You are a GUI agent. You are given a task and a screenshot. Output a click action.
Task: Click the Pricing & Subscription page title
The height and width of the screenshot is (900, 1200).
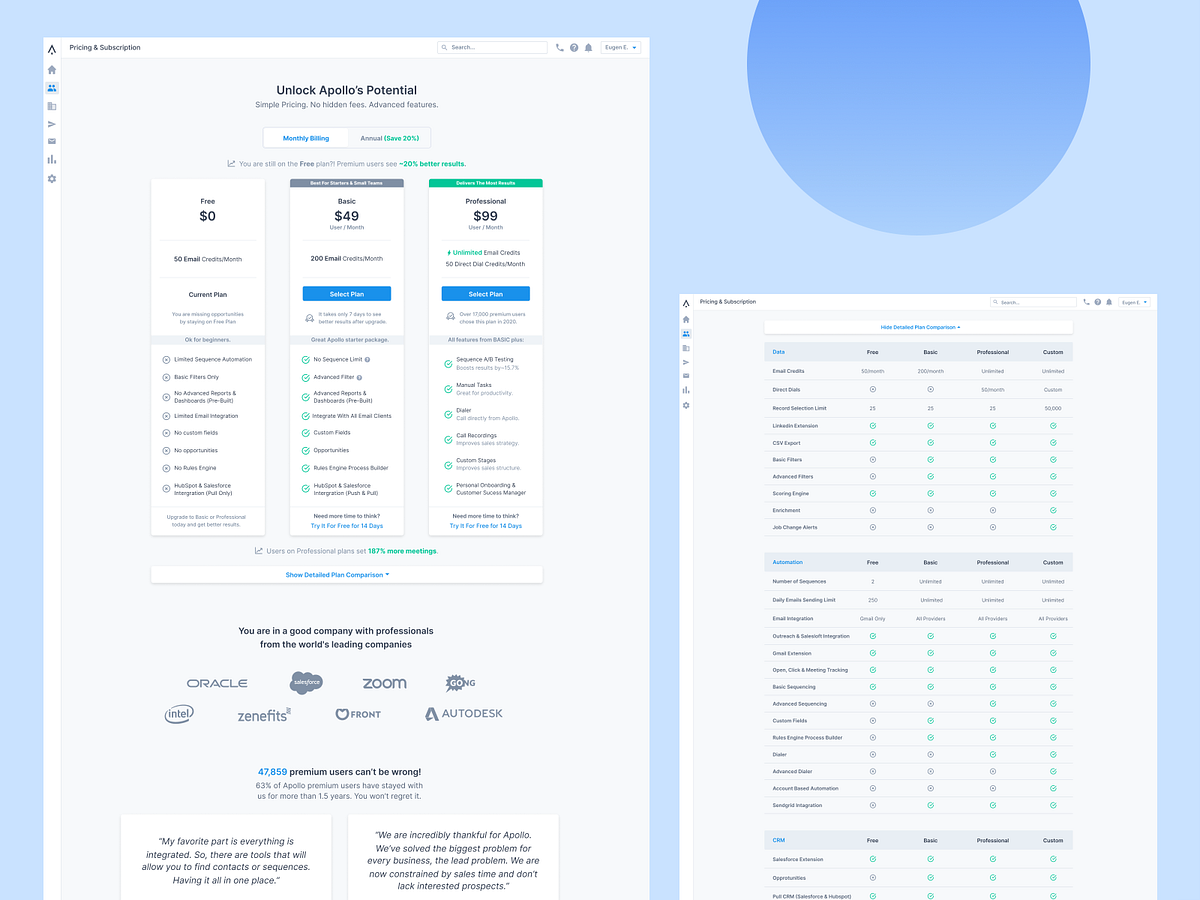(104, 47)
